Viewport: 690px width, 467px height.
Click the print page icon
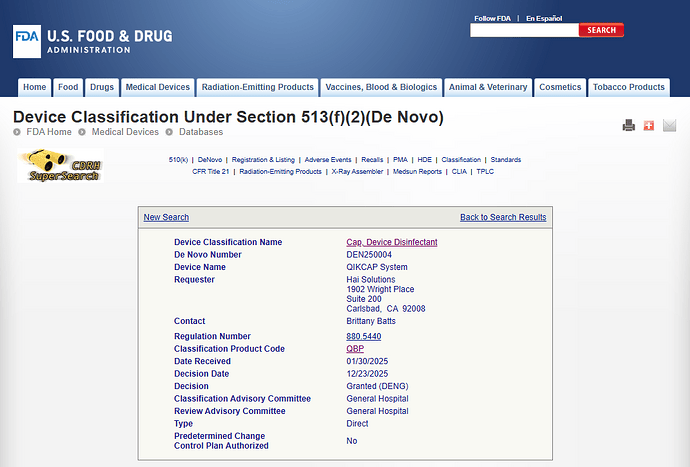[629, 125]
